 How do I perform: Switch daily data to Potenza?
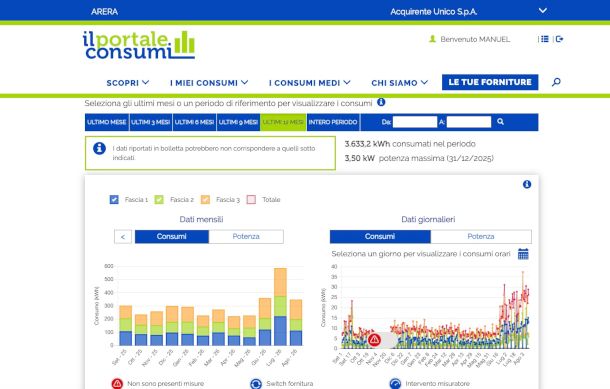(x=481, y=237)
